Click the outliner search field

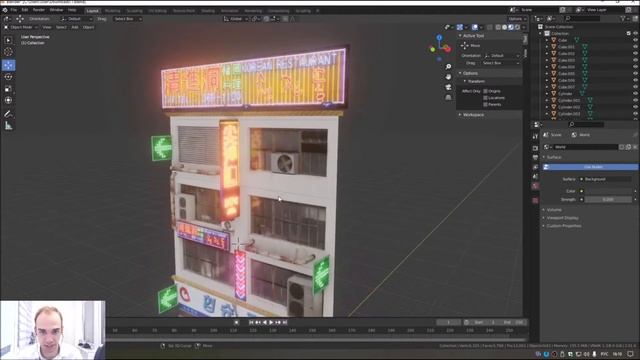click(582, 18)
